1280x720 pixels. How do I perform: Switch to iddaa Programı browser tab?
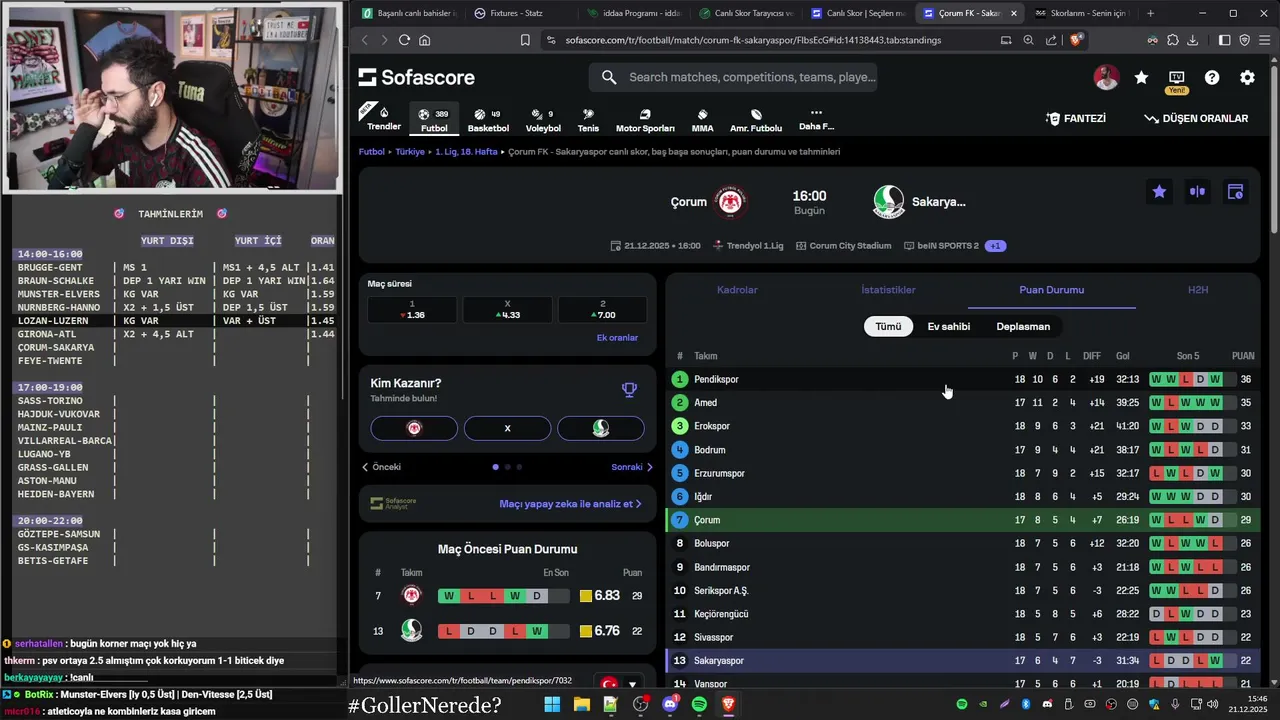pos(634,13)
